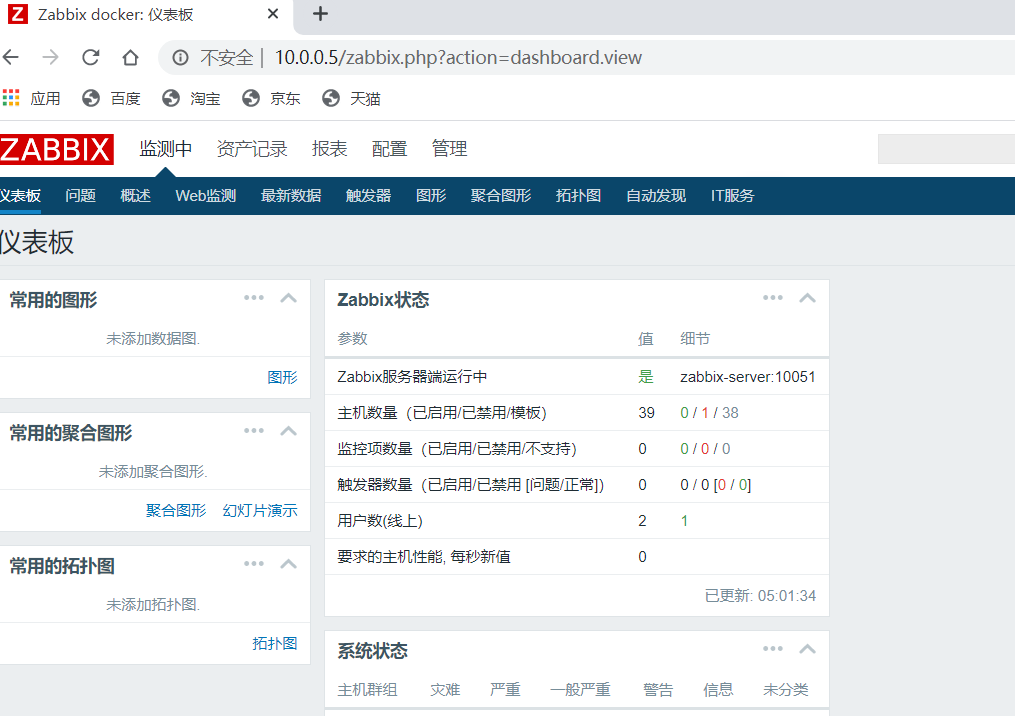The image size is (1015, 716).
Task: Collapse the 常用的图形 widget
Action: [289, 298]
